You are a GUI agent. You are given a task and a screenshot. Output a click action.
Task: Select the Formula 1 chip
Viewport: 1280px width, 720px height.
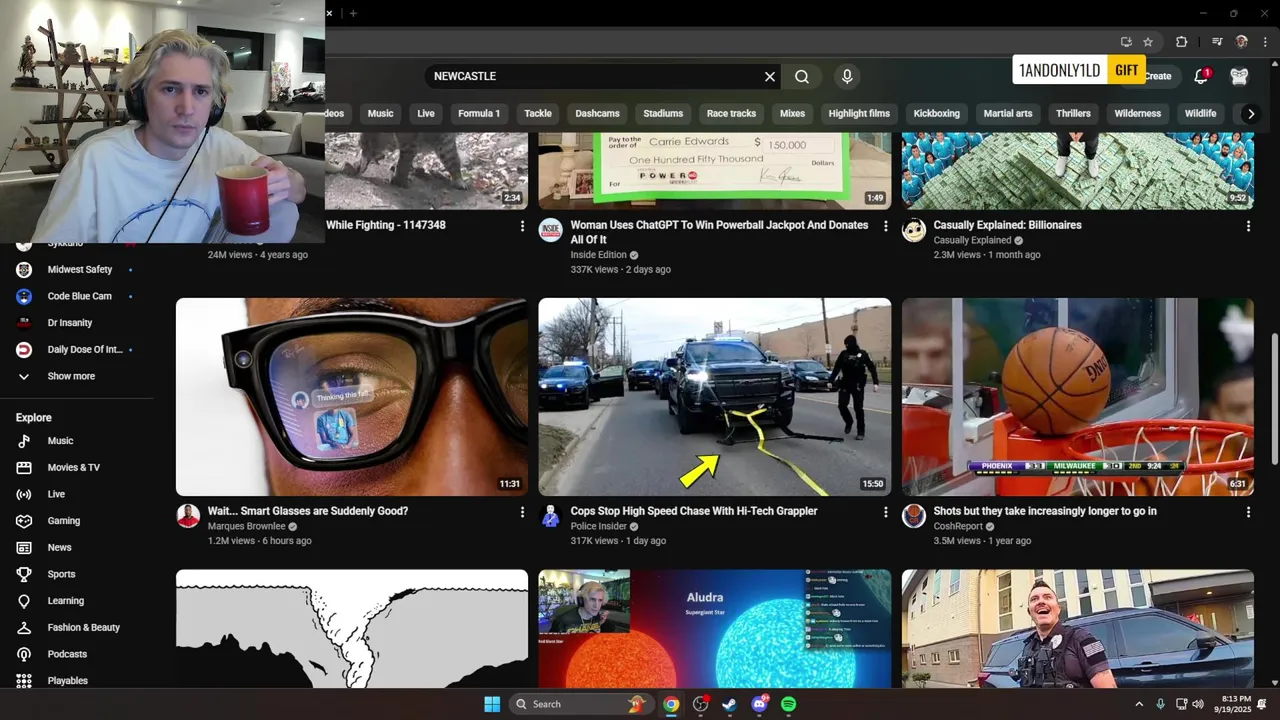[479, 113]
